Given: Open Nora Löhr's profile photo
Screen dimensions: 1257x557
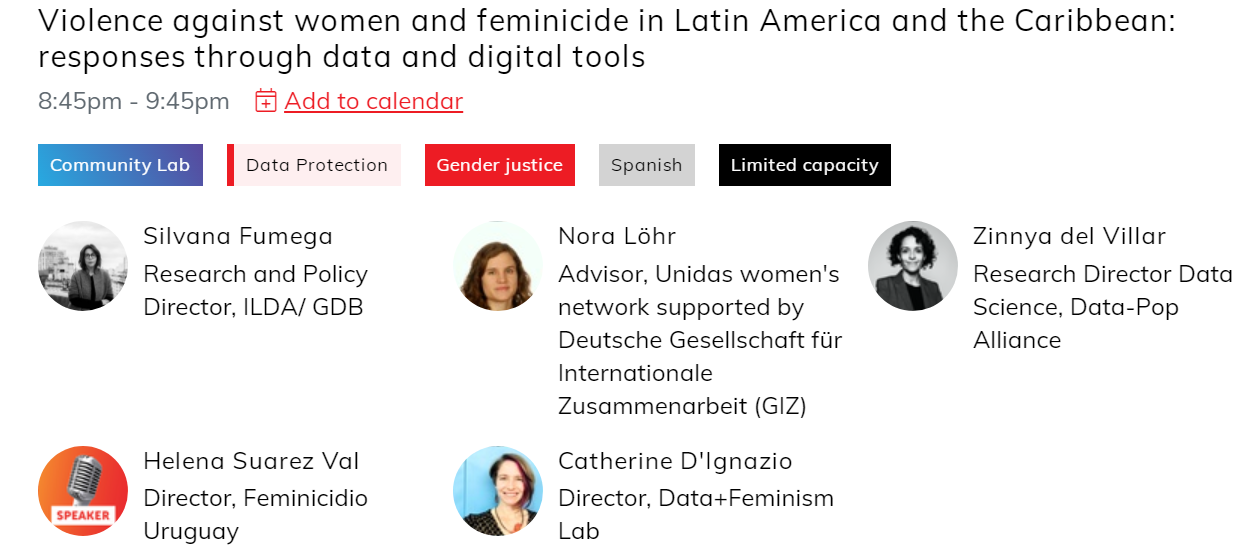Looking at the screenshot, I should tap(498, 266).
